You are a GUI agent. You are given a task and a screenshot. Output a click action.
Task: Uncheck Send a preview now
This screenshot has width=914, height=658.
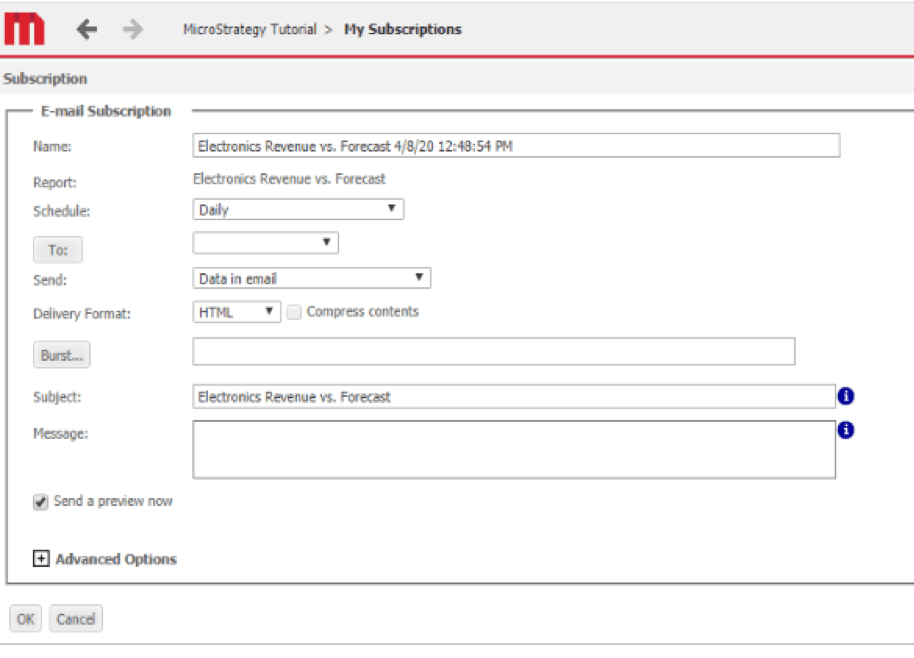click(x=41, y=502)
